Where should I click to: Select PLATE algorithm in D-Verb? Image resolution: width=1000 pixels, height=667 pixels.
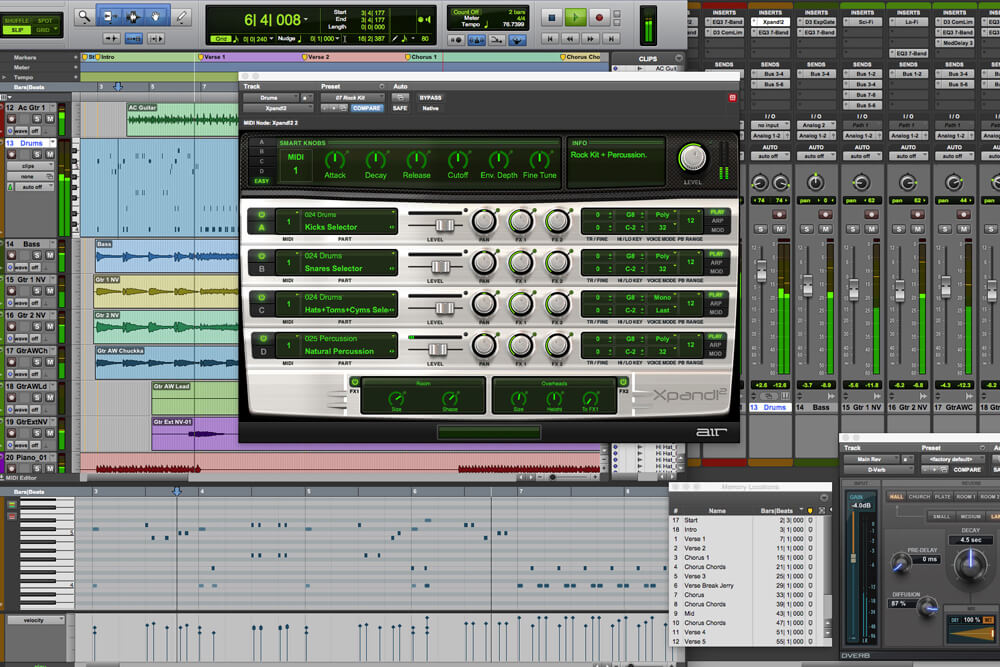[x=943, y=497]
